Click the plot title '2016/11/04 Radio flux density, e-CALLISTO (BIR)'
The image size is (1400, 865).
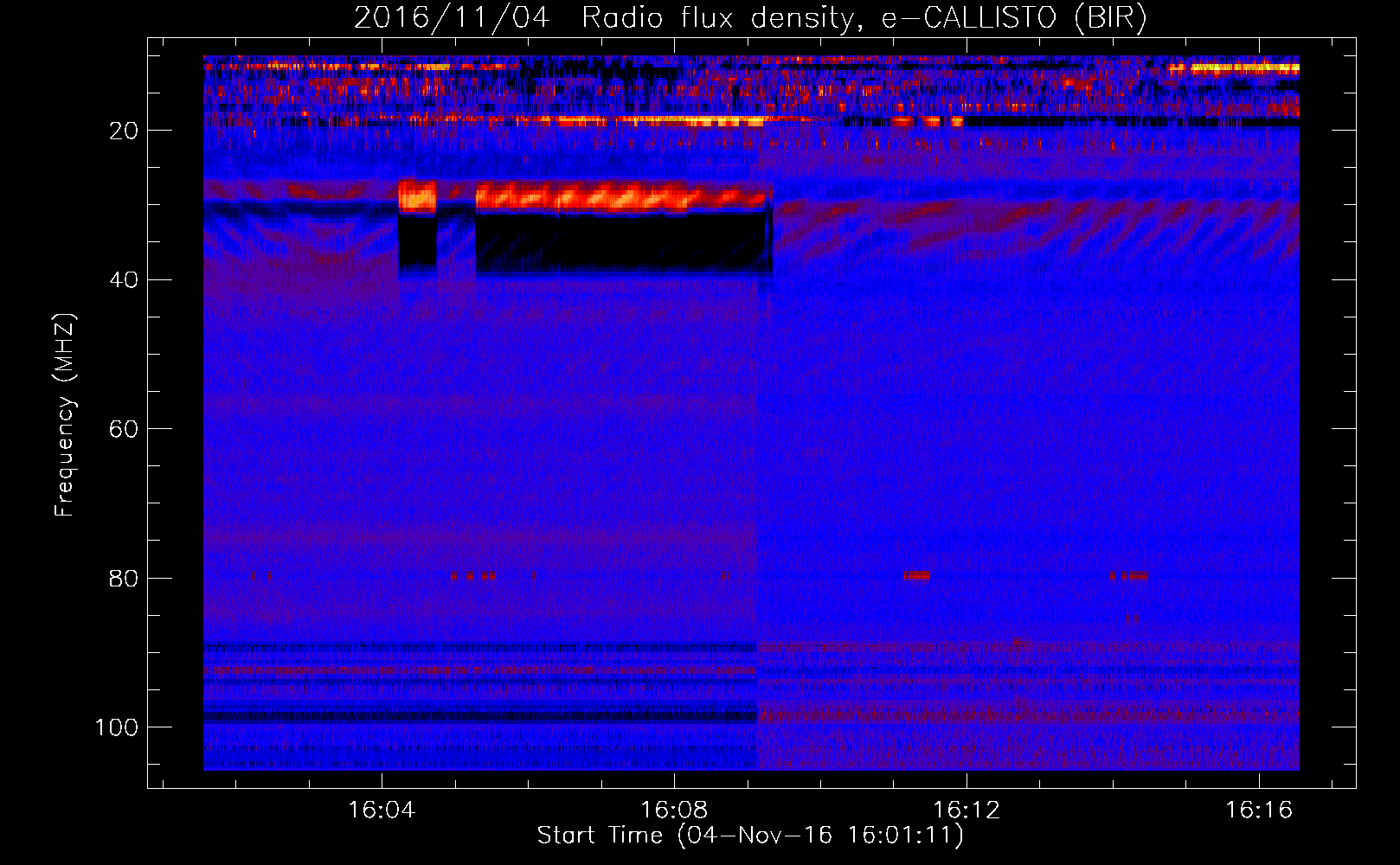pos(750,18)
